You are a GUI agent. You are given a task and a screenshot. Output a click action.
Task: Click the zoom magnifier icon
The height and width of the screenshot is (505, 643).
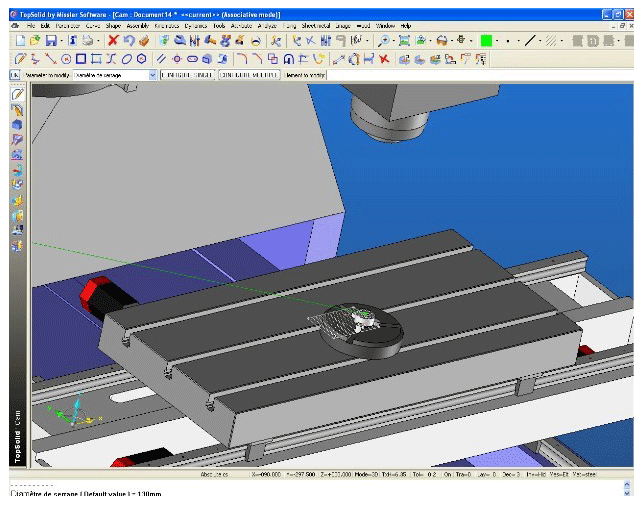pyautogui.click(x=384, y=41)
